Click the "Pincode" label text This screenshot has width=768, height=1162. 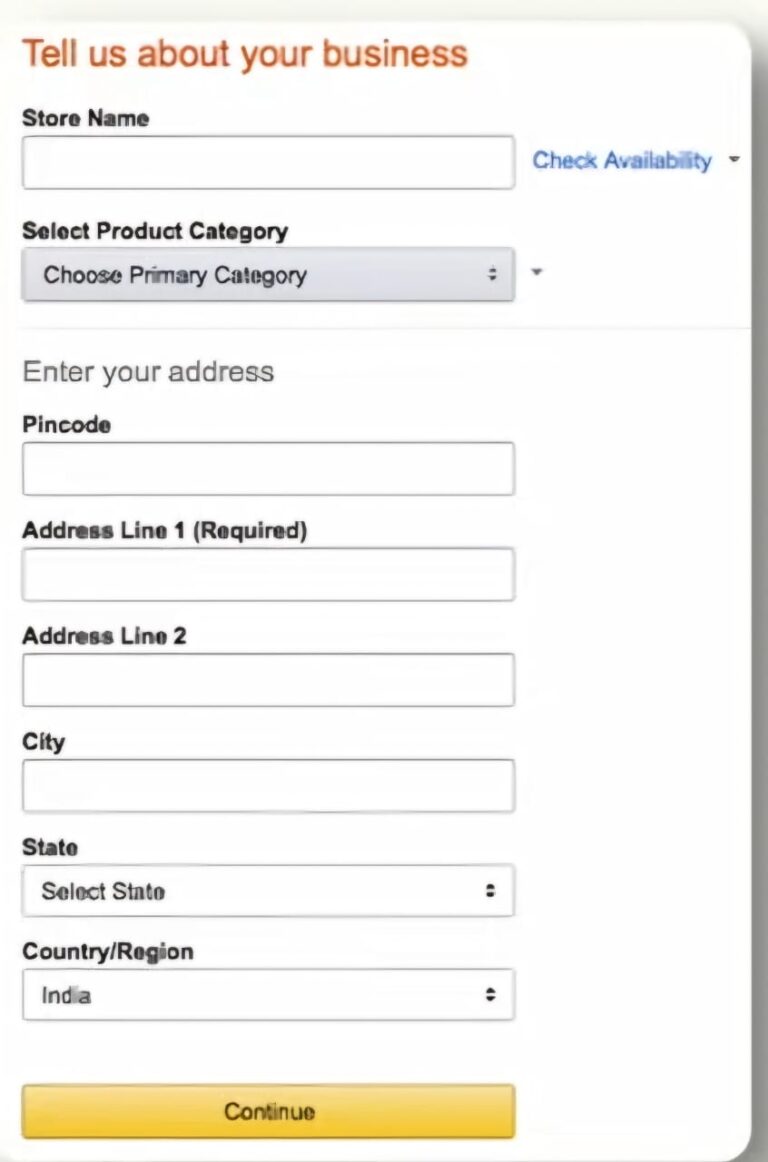click(66, 425)
